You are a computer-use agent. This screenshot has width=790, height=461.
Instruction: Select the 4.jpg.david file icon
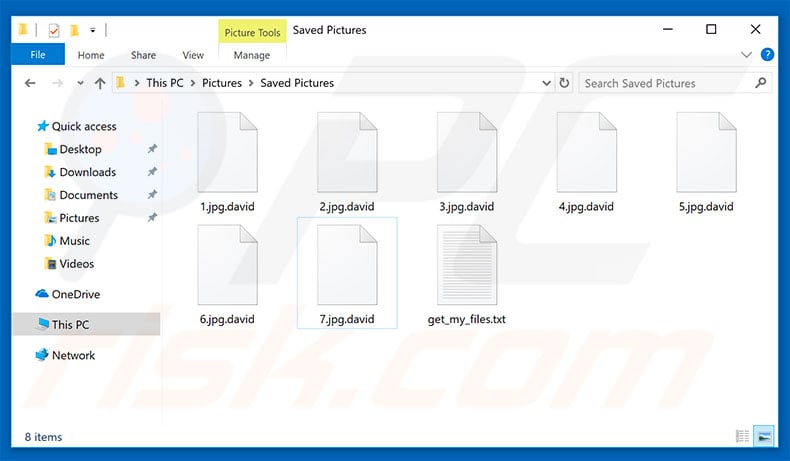point(586,152)
